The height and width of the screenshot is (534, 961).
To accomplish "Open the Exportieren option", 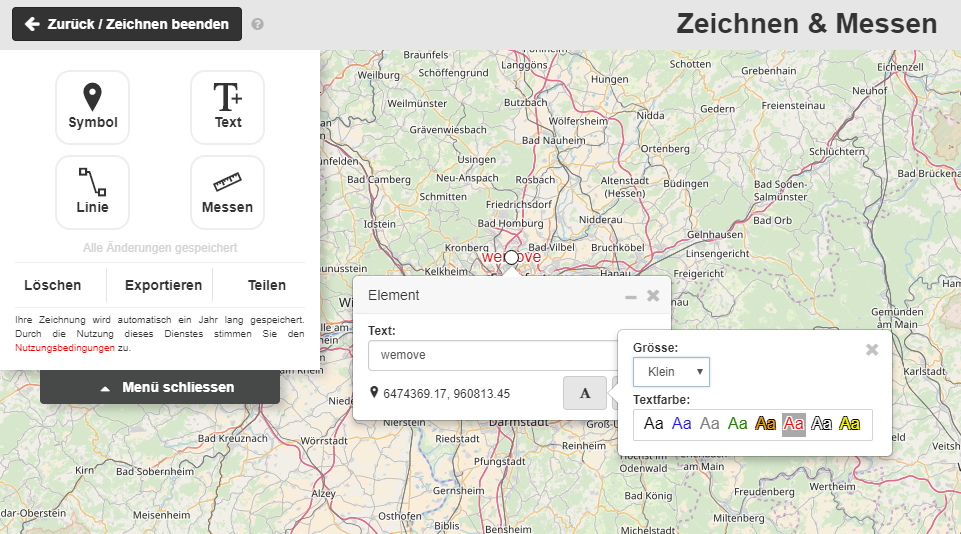I will pos(163,285).
